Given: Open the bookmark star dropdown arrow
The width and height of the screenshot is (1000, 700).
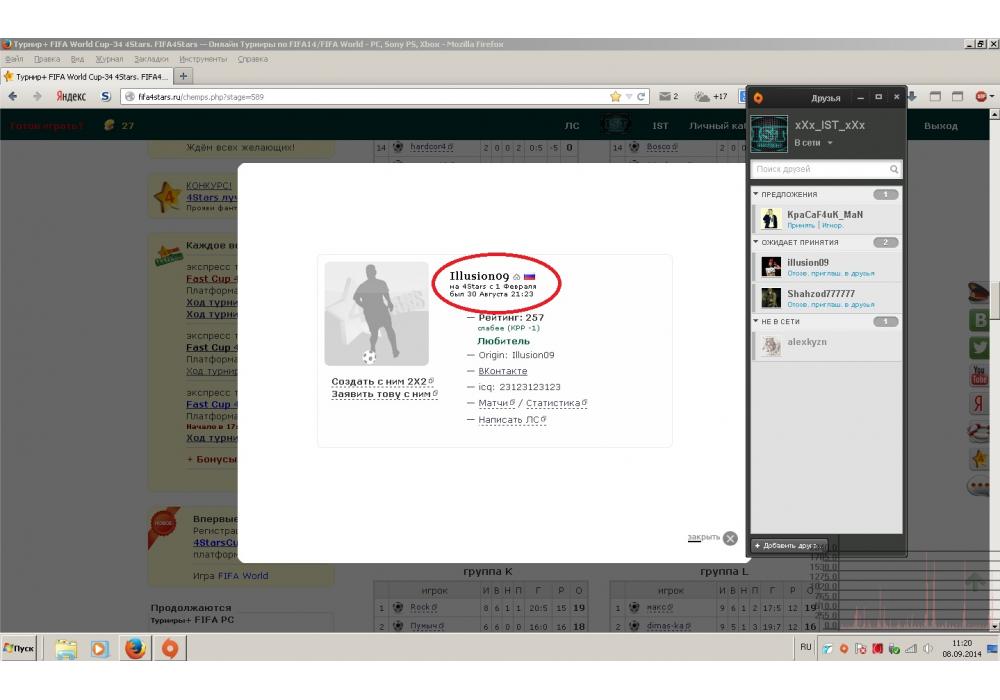Looking at the screenshot, I should pos(629,96).
